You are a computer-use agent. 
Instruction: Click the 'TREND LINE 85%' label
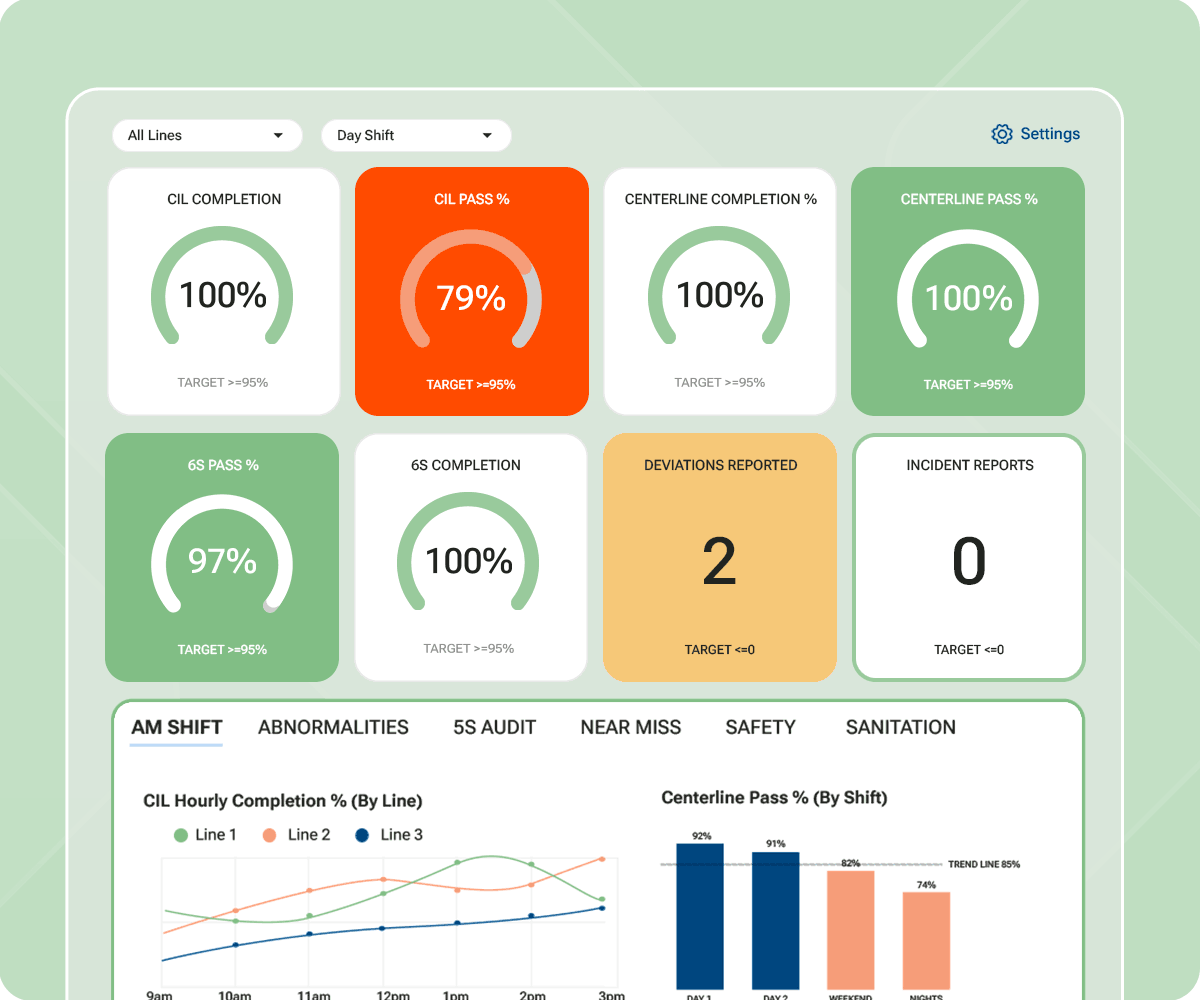pyautogui.click(x=984, y=864)
